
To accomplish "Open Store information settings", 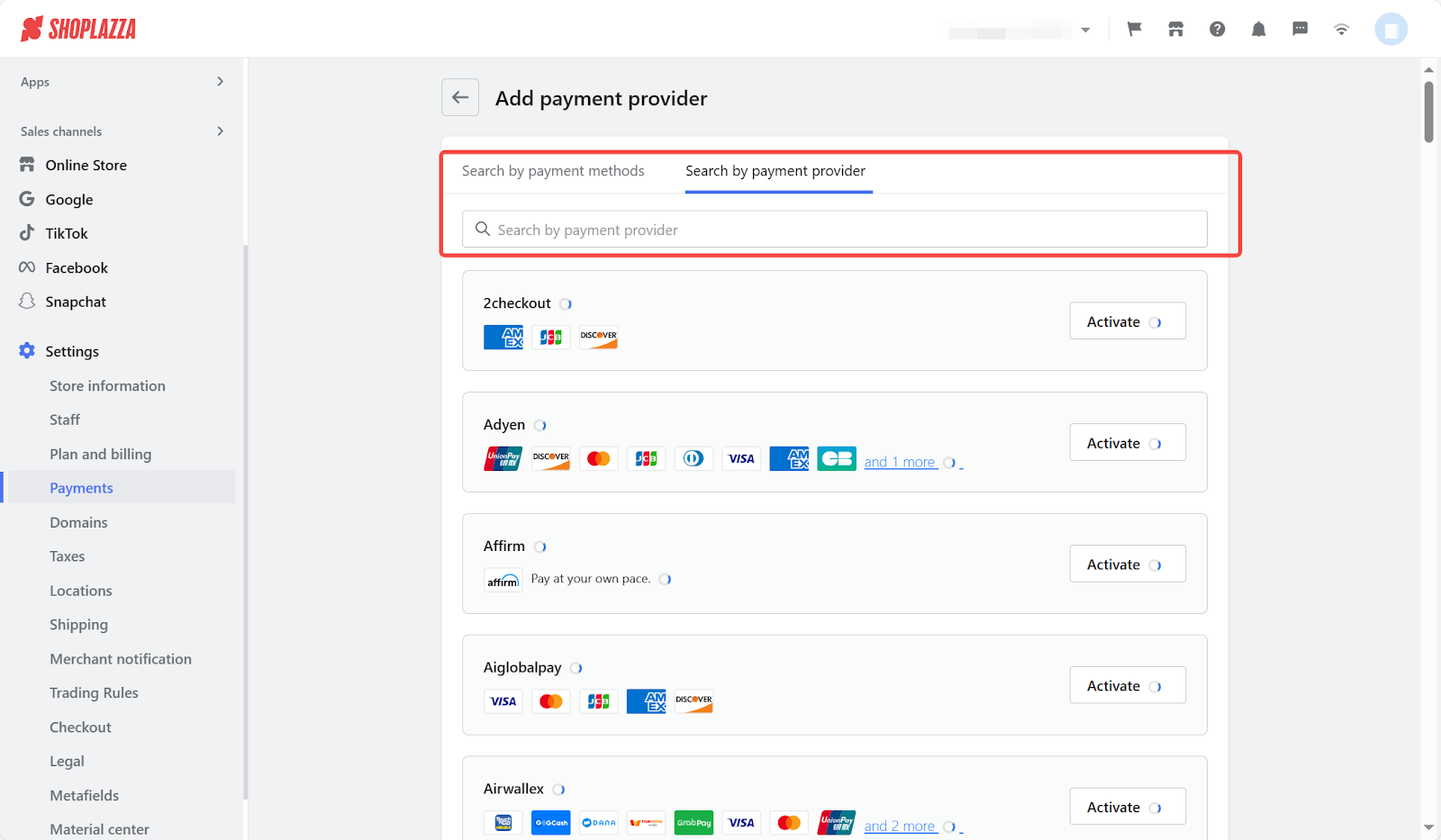I will pyautogui.click(x=107, y=385).
